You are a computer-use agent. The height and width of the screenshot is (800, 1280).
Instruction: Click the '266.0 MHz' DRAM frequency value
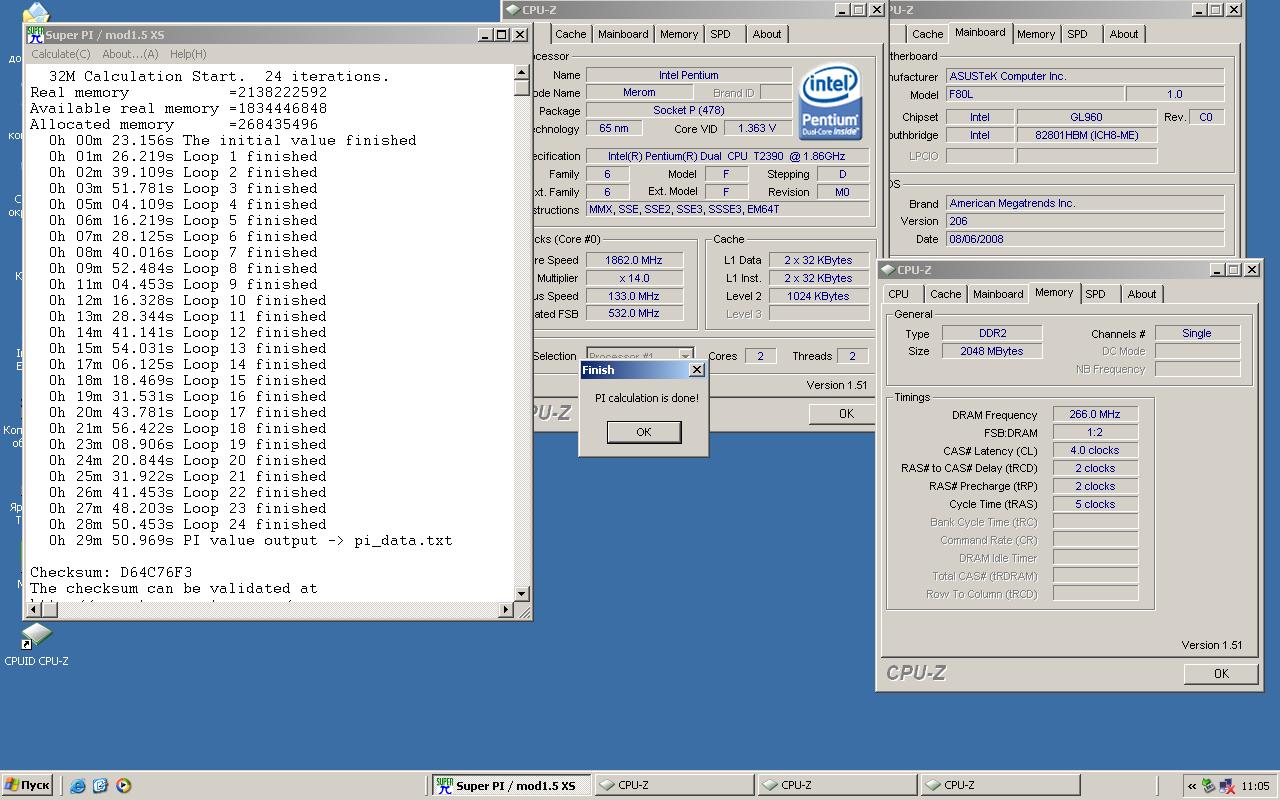tap(1095, 414)
